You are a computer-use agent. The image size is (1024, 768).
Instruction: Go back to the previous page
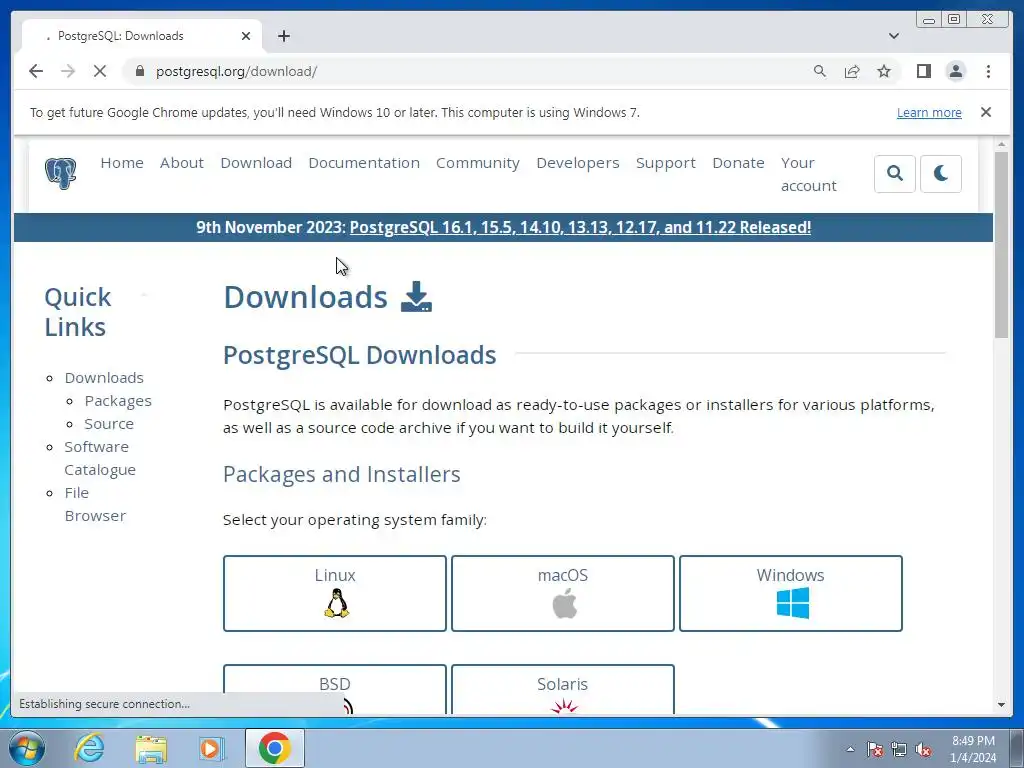(x=36, y=71)
